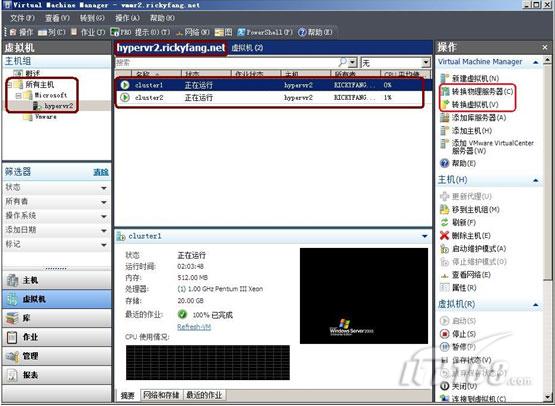Click the New Virtual Machine (新建虚拟机) icon
Viewport: 555px width, 406px height.
click(x=445, y=78)
